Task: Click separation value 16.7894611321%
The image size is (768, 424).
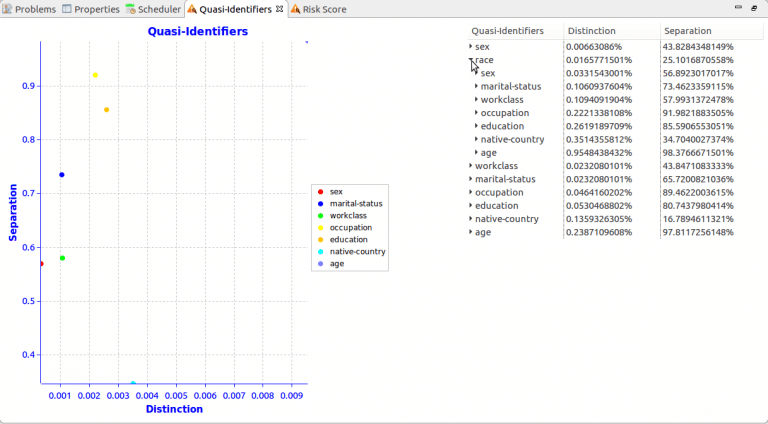Action: [x=698, y=218]
